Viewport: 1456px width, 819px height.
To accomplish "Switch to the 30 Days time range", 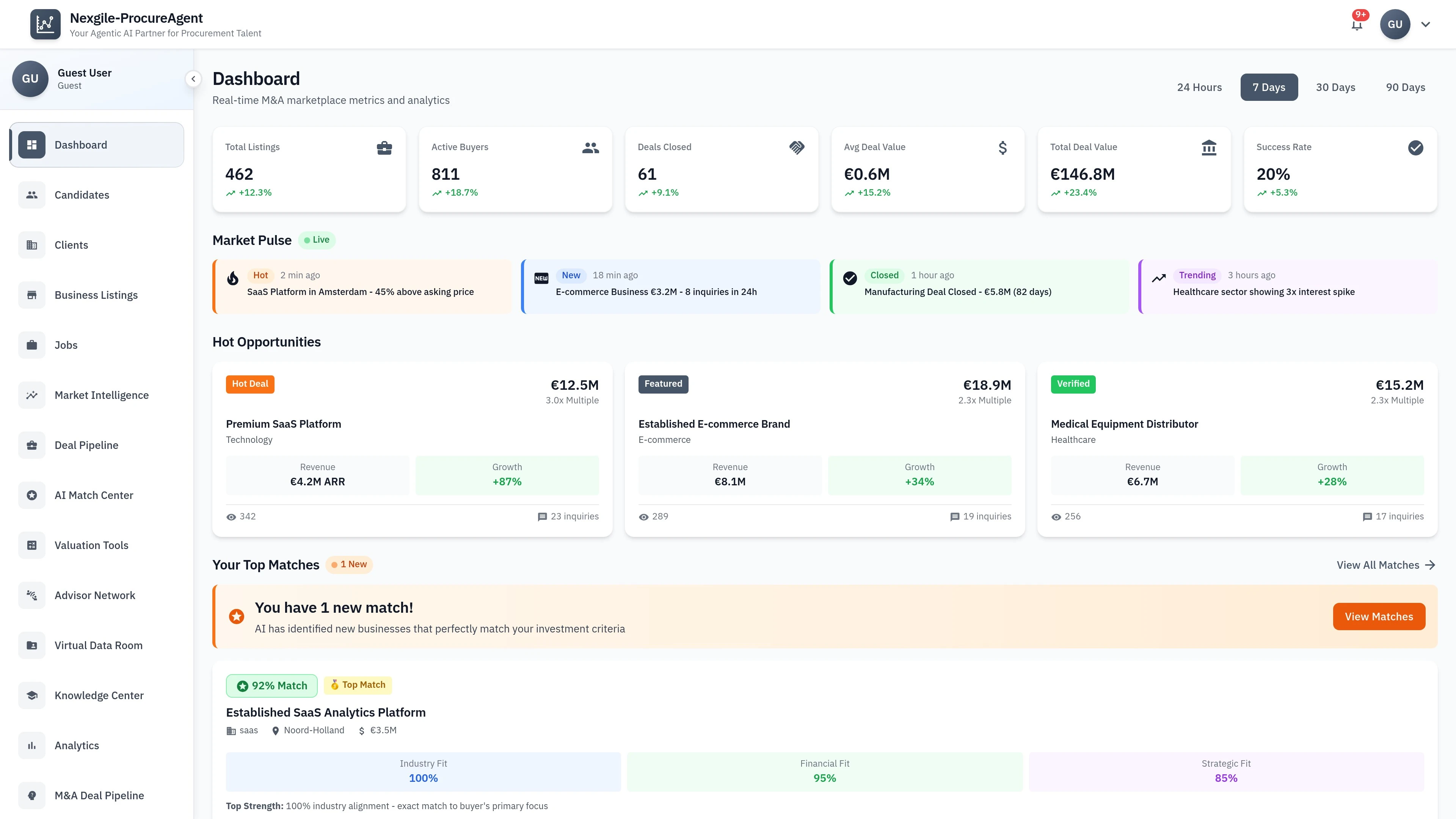I will coord(1335,87).
